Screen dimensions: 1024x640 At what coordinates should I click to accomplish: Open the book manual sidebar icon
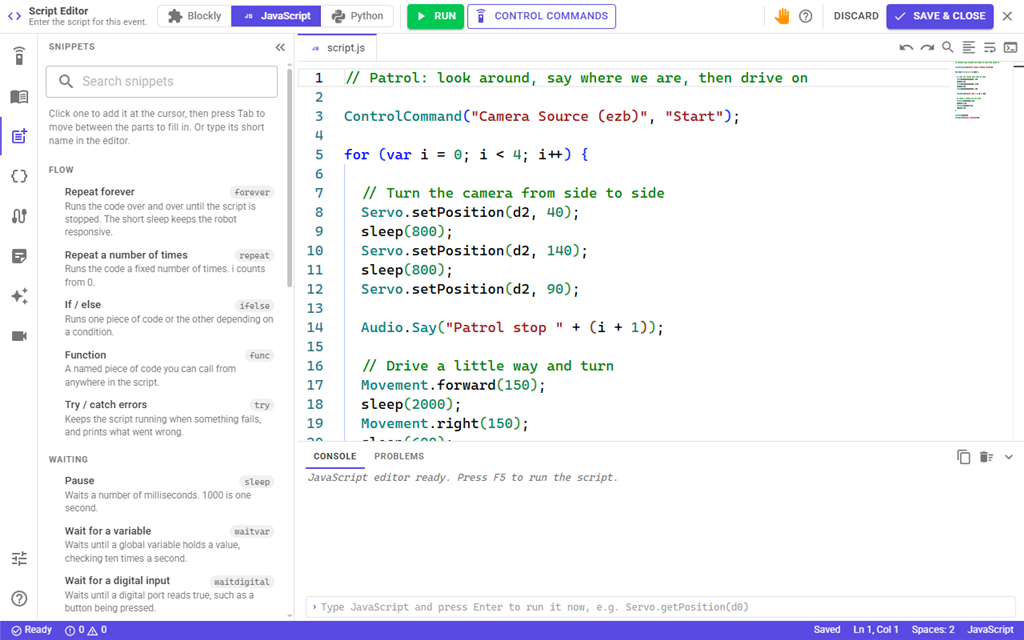(19, 97)
